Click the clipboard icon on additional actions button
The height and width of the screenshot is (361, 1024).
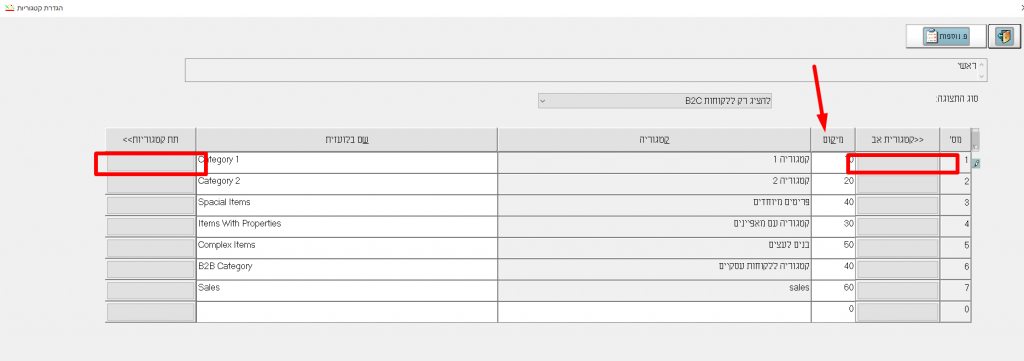click(933, 37)
